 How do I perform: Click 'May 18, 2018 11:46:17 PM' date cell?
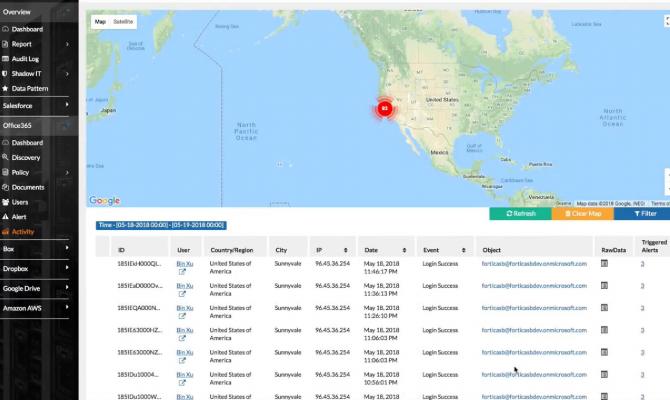[x=381, y=268]
